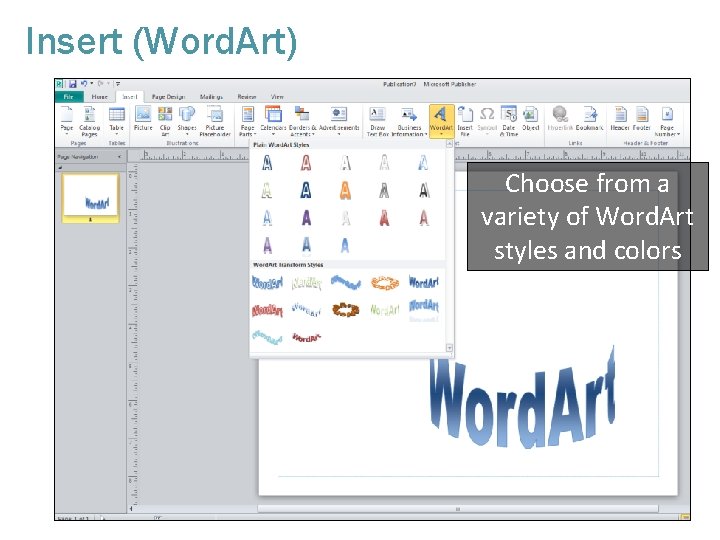Expand the Calendars gallery
720x540 pixels.
pyautogui.click(x=273, y=121)
